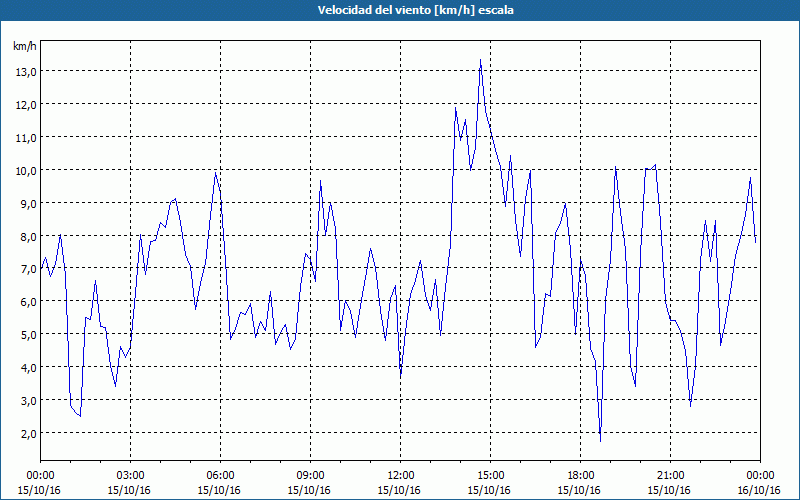Click the chart title 'Velocidad del viento [km/h] escala'
Viewport: 800px width, 500px height.
(415, 10)
